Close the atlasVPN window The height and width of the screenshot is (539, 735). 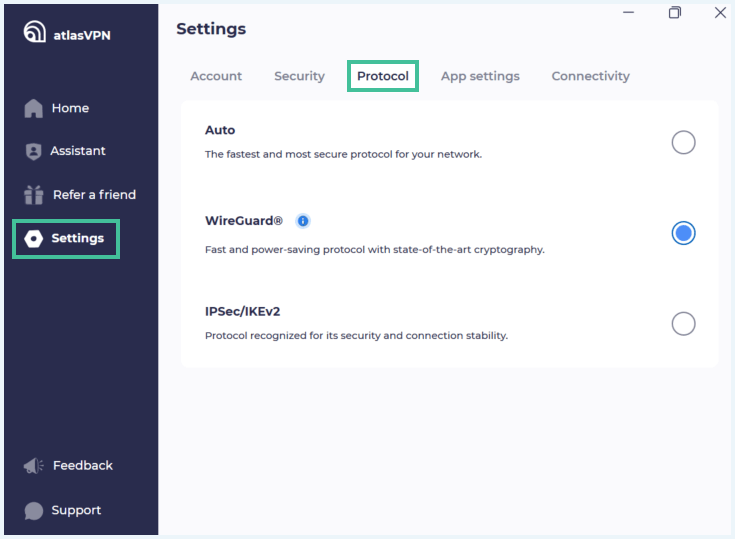pos(720,12)
